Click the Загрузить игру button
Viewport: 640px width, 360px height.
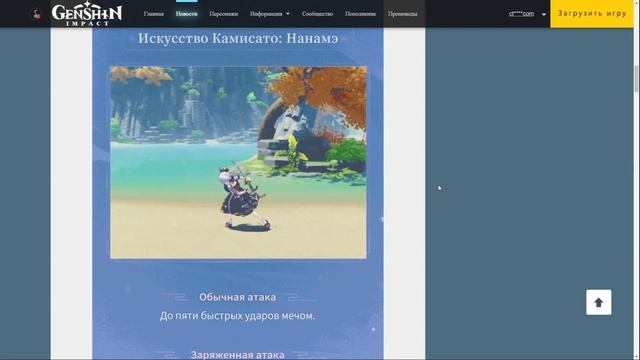(x=592, y=13)
